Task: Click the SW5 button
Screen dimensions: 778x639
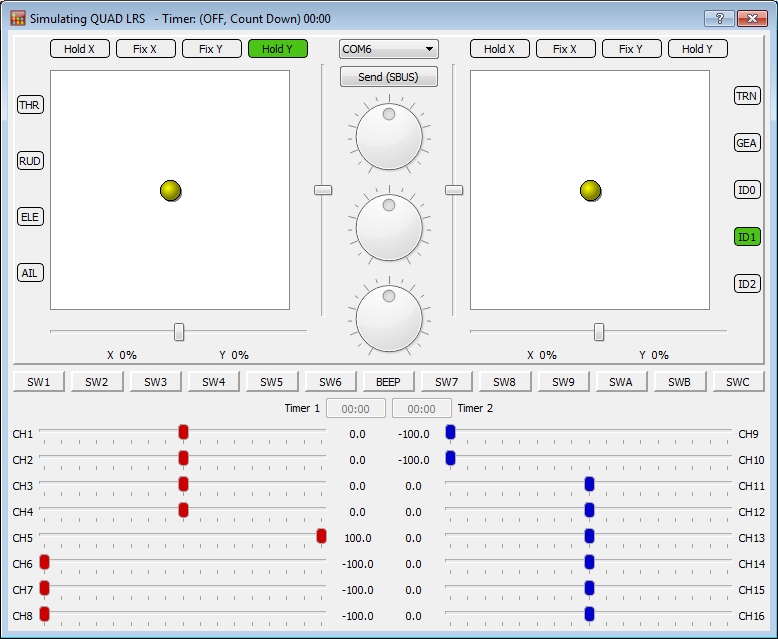Action: click(272, 382)
